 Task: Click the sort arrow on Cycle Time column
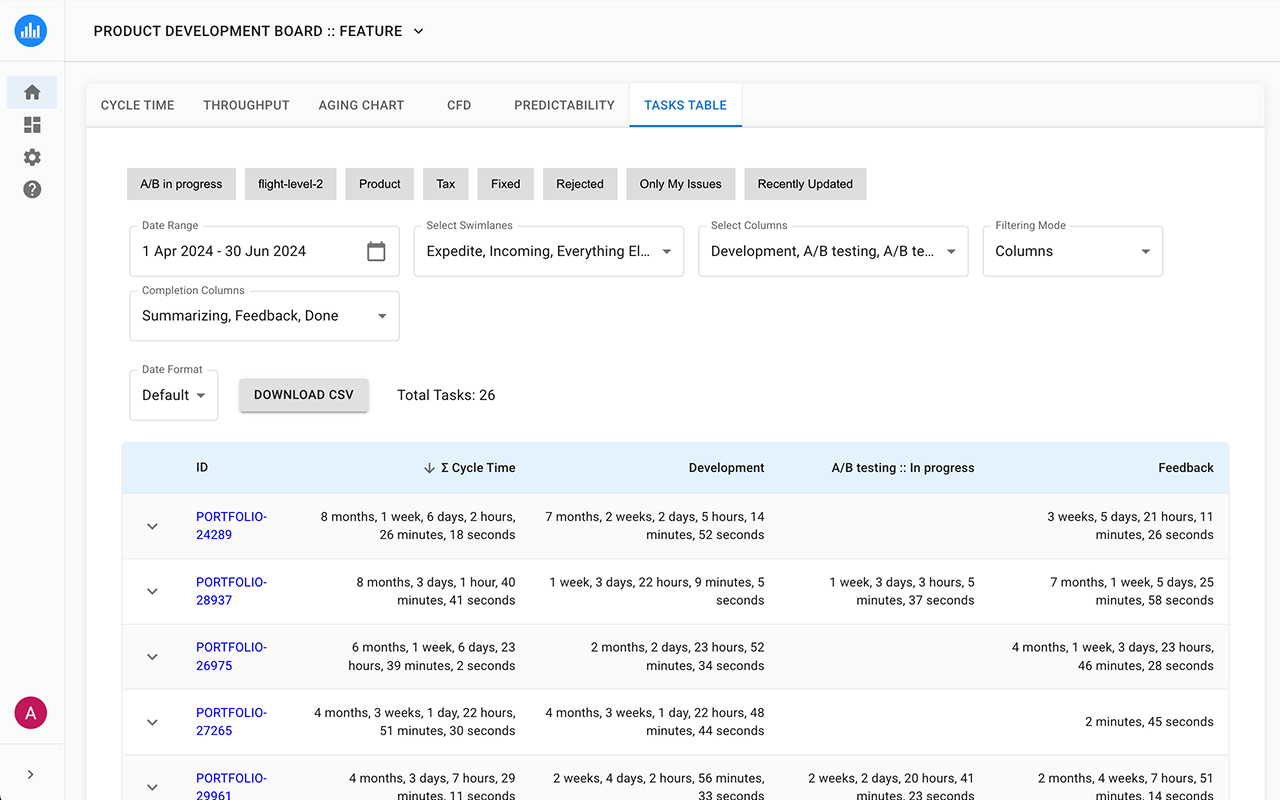(x=430, y=467)
